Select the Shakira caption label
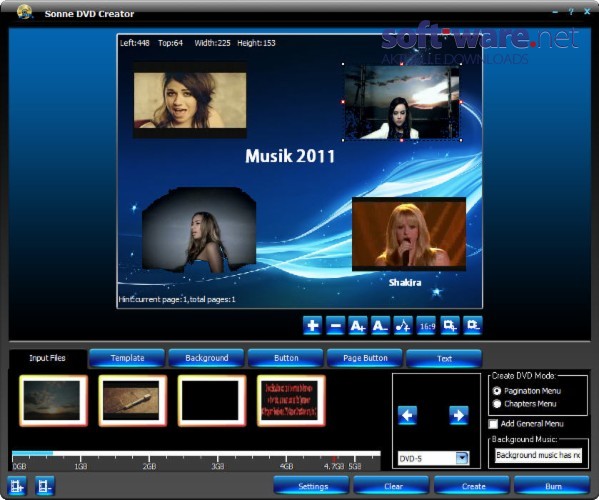This screenshot has width=599, height=500. [405, 282]
